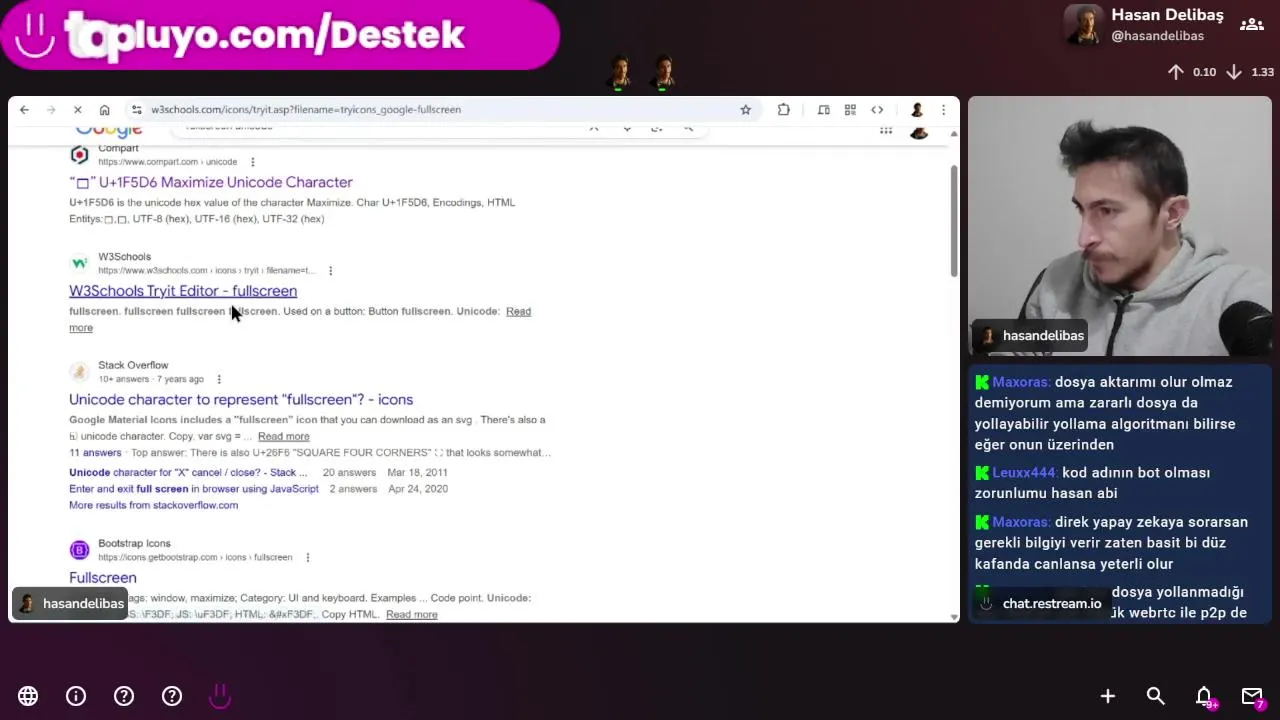Viewport: 1280px width, 720px height.
Task: Click the site information icon in address bar
Action: 136,110
